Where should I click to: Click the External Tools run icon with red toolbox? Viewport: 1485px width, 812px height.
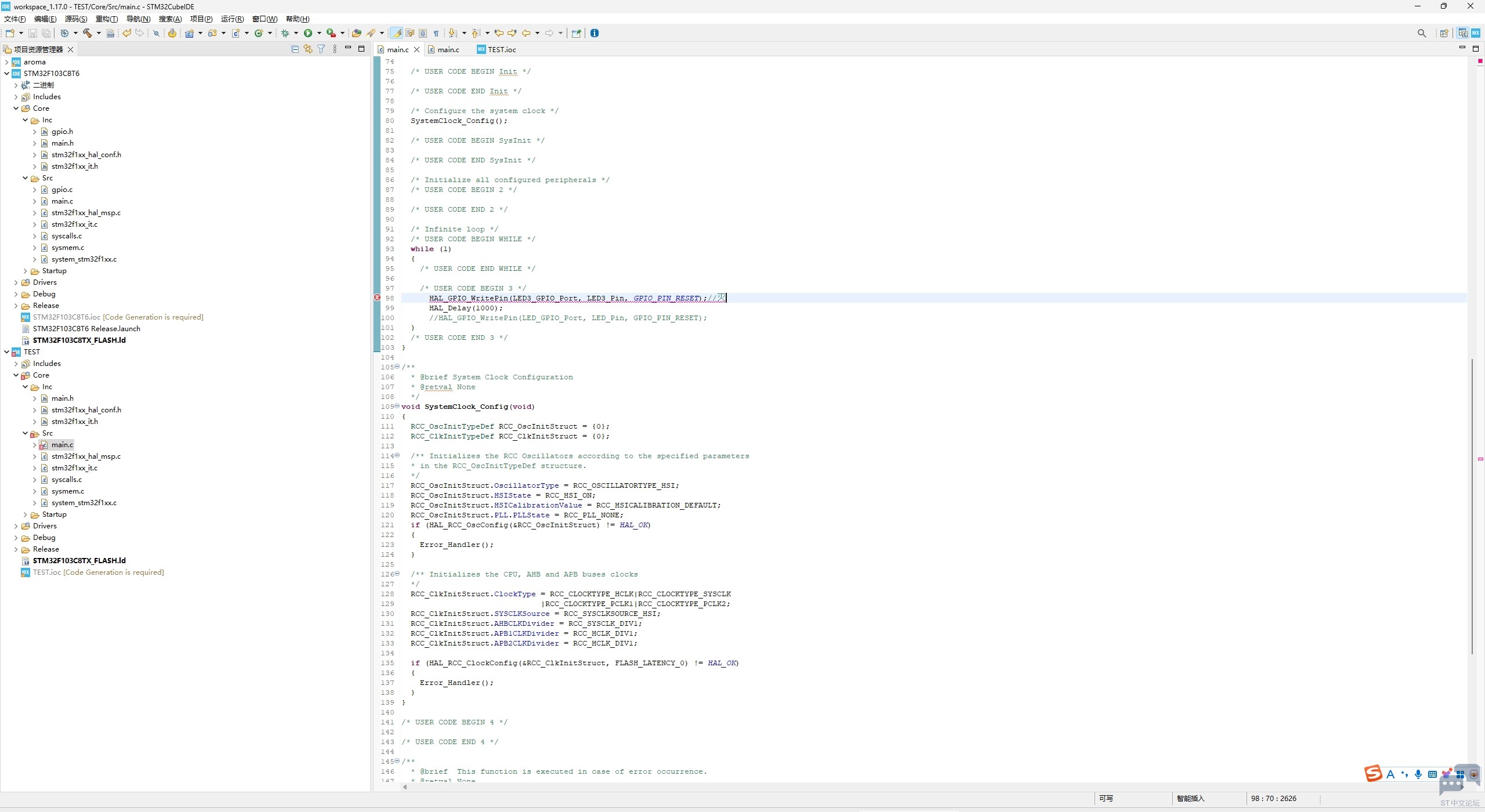click(x=331, y=33)
